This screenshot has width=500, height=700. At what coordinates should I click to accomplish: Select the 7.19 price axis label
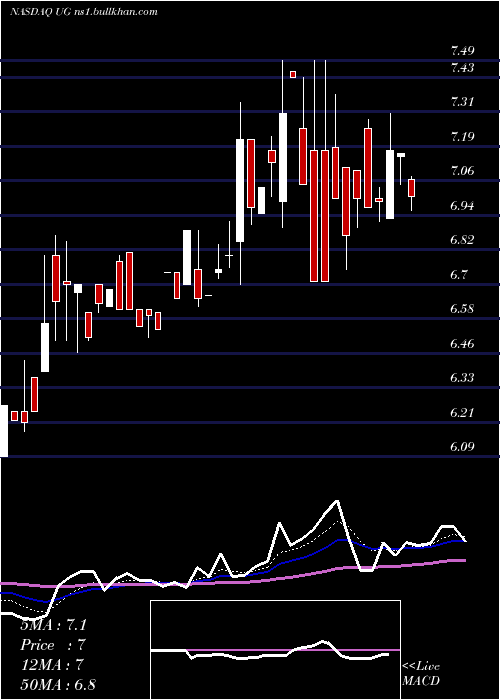(462, 137)
